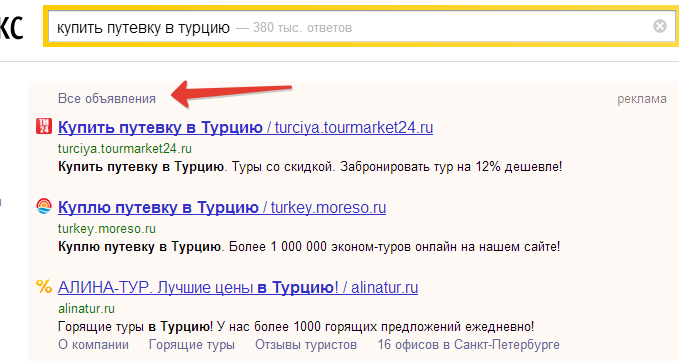679x361 pixels.
Task: Click the red TM24 favicon of the tourmarket24 ad
Action: tap(44, 126)
